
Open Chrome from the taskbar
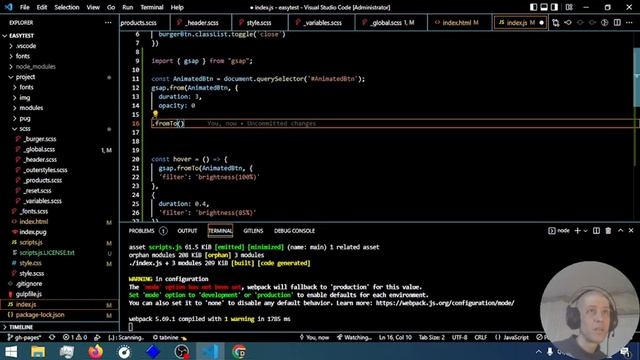point(239,351)
